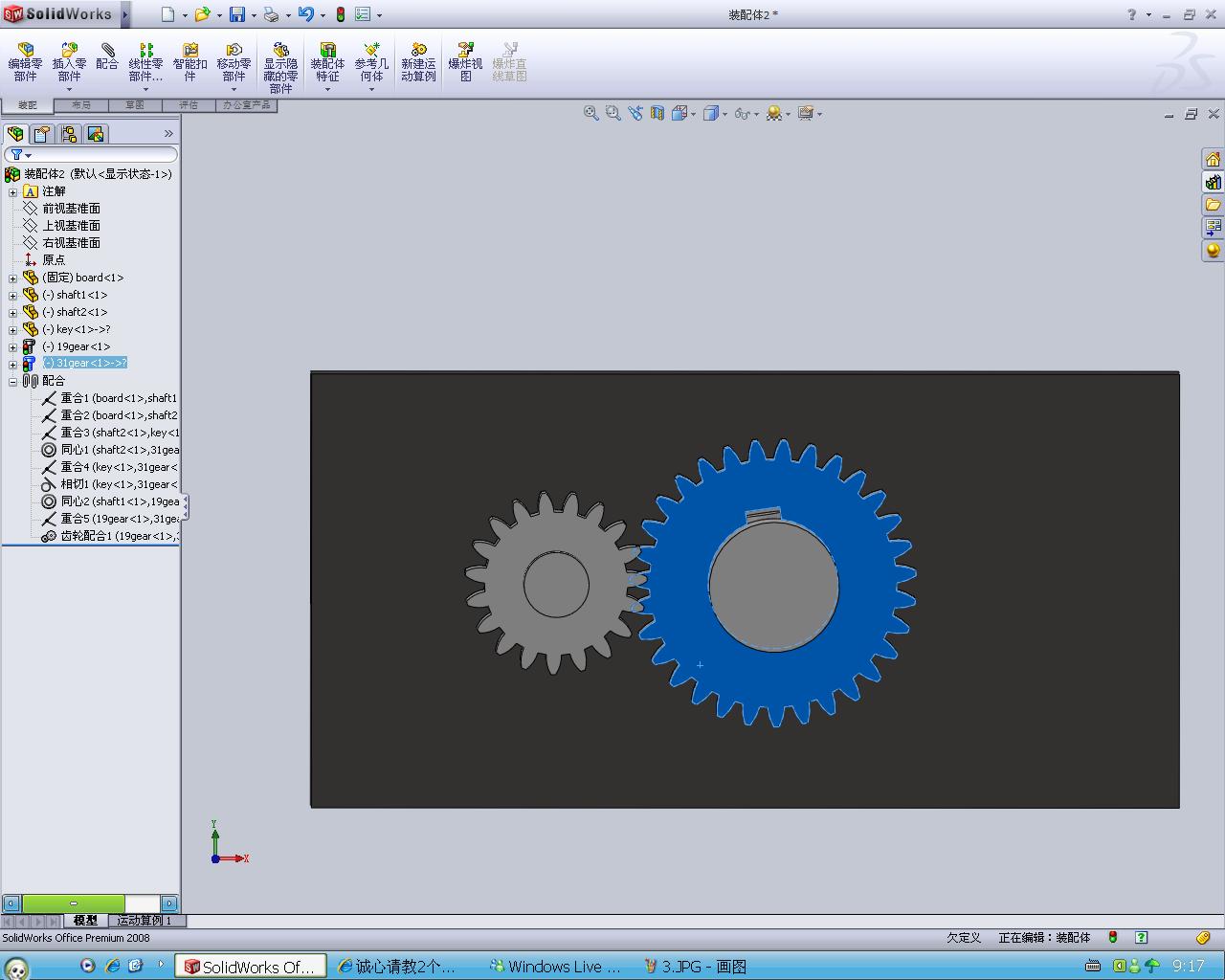Open the Options checklist icon
The width and height of the screenshot is (1225, 980).
[x=363, y=14]
